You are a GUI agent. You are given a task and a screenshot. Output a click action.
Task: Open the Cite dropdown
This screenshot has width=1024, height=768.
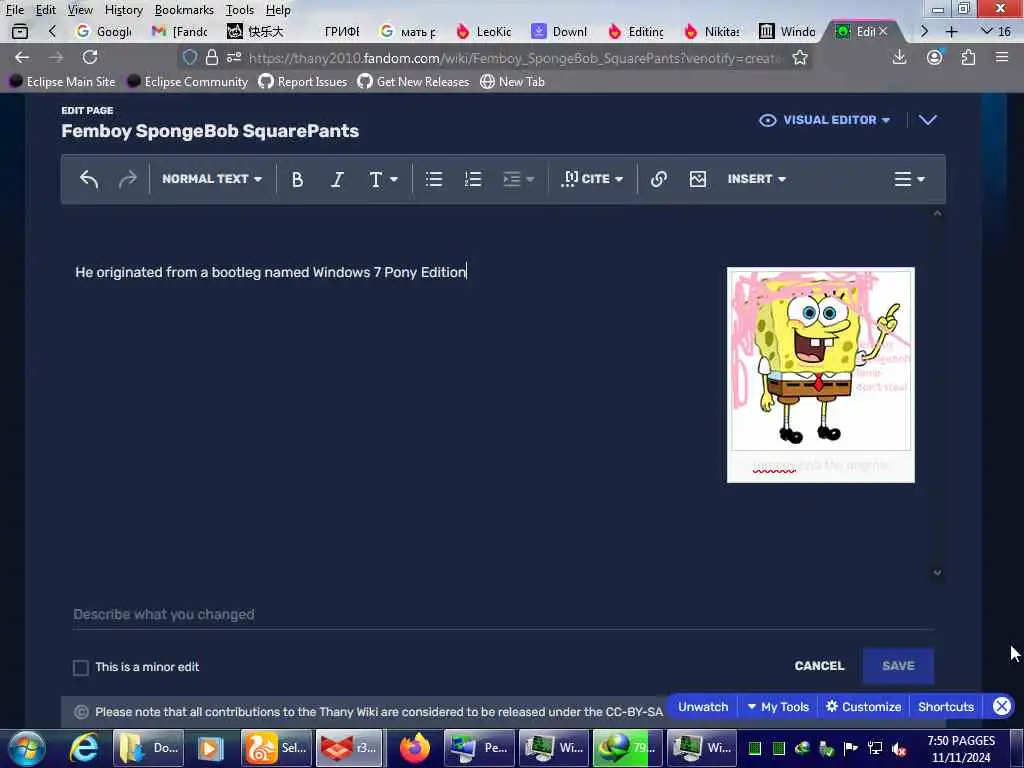(592, 179)
